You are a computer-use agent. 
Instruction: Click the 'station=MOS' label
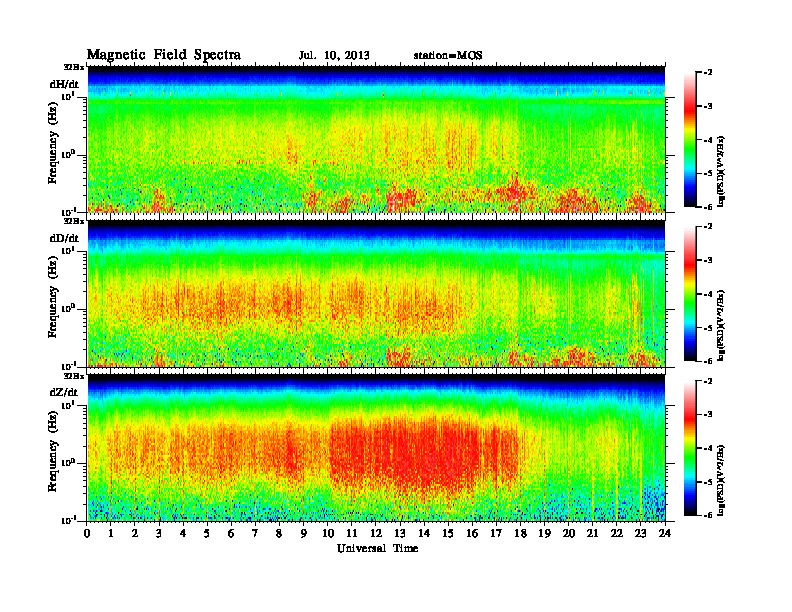[x=448, y=56]
